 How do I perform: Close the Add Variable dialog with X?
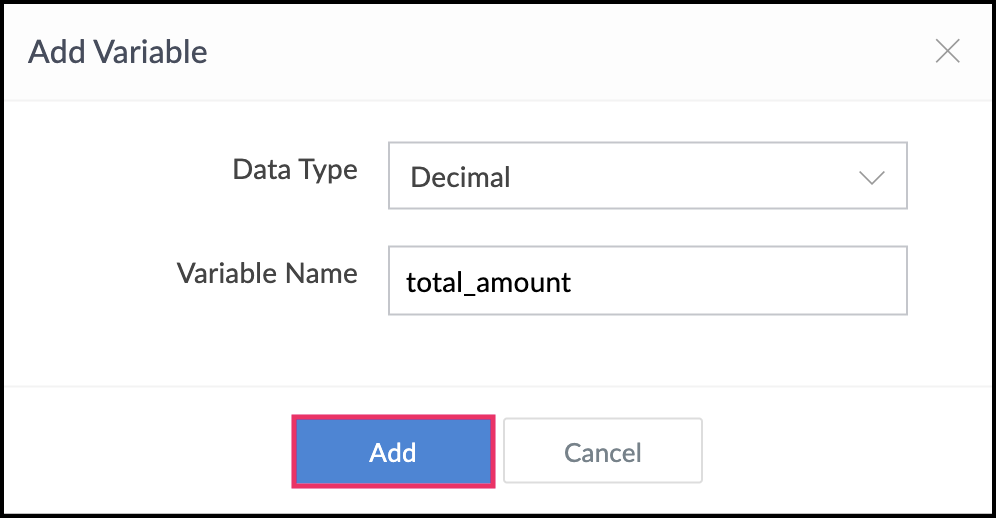pyautogui.click(x=947, y=51)
